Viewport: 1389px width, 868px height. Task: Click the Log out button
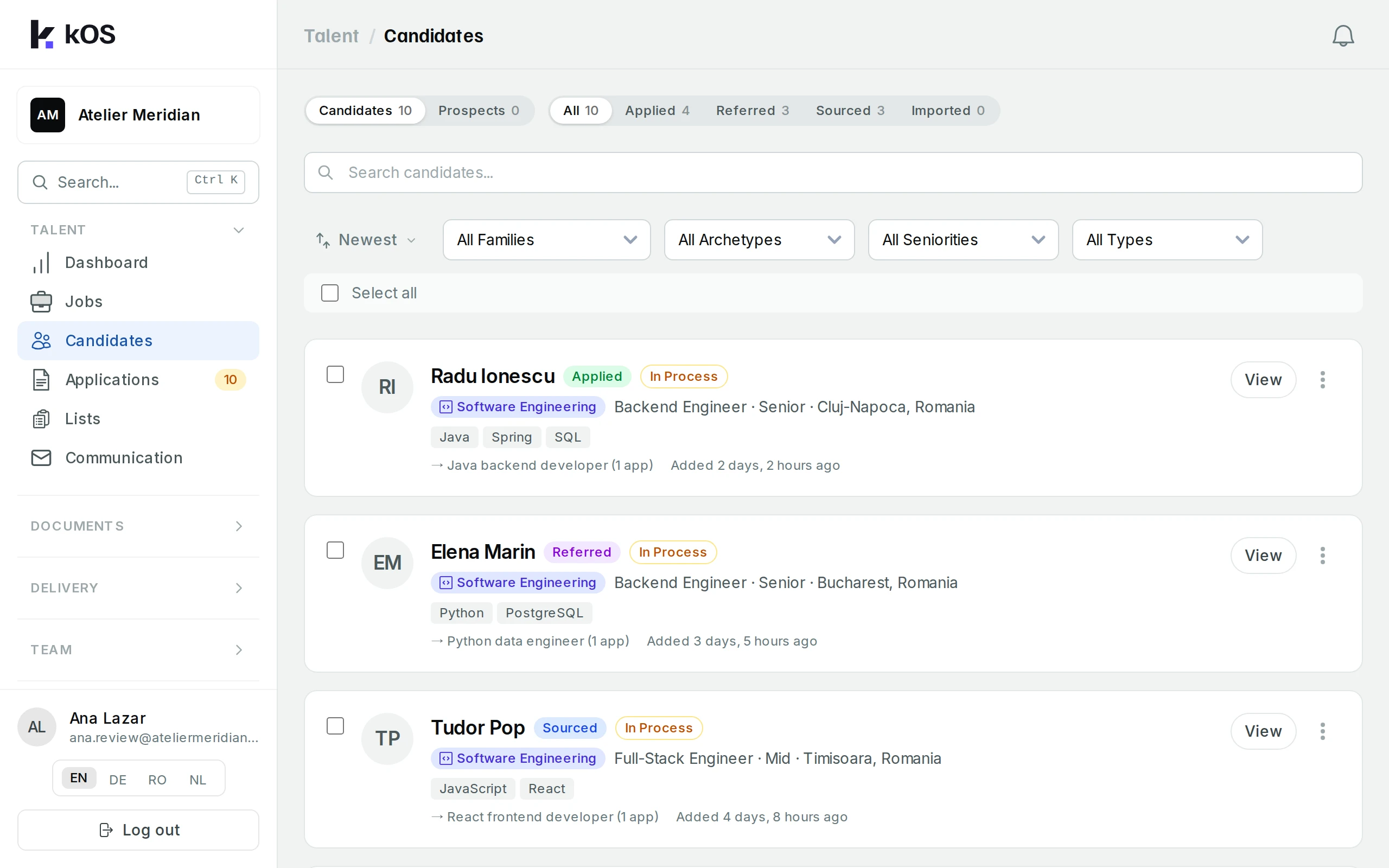click(138, 829)
